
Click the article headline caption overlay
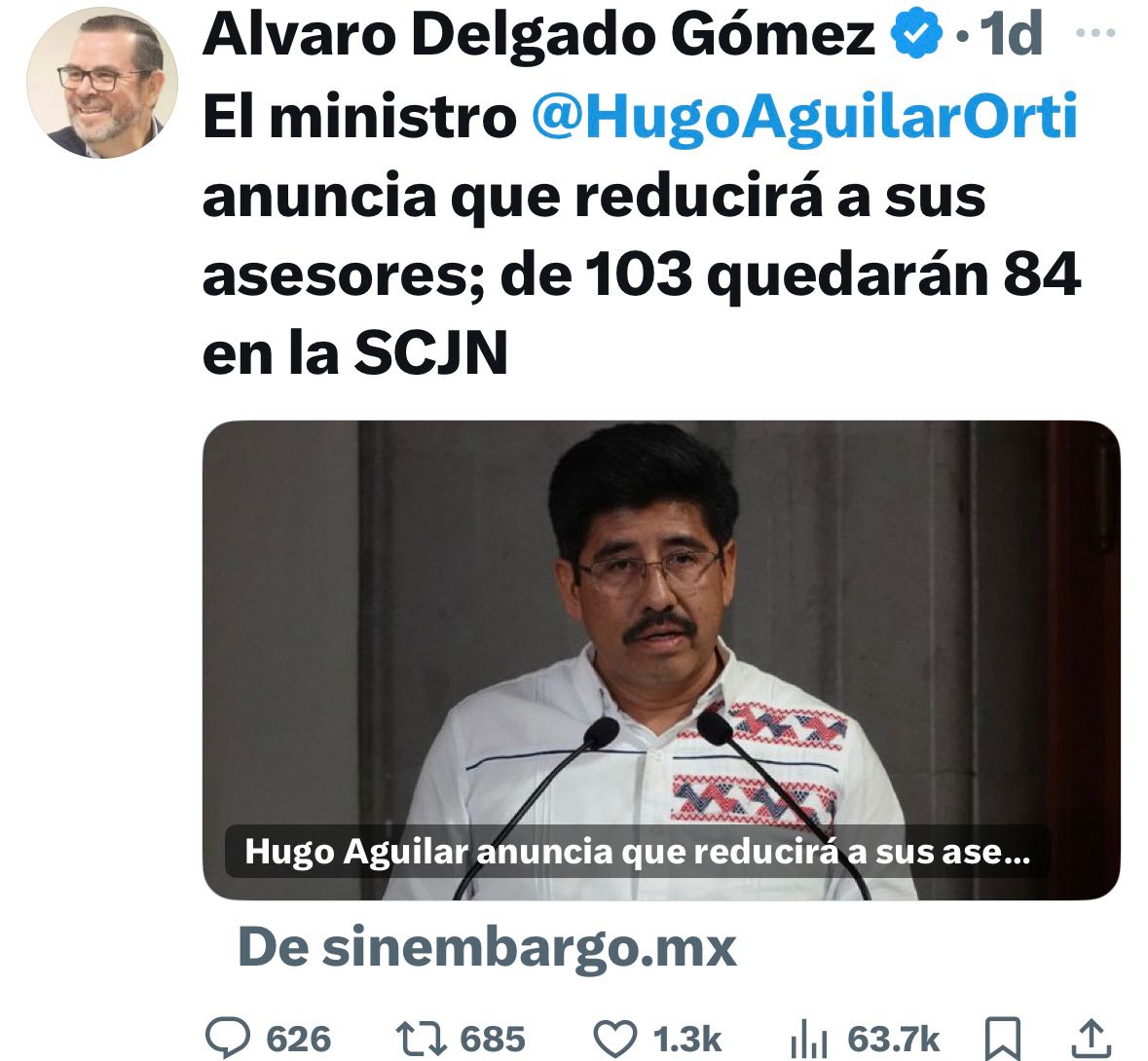637,852
